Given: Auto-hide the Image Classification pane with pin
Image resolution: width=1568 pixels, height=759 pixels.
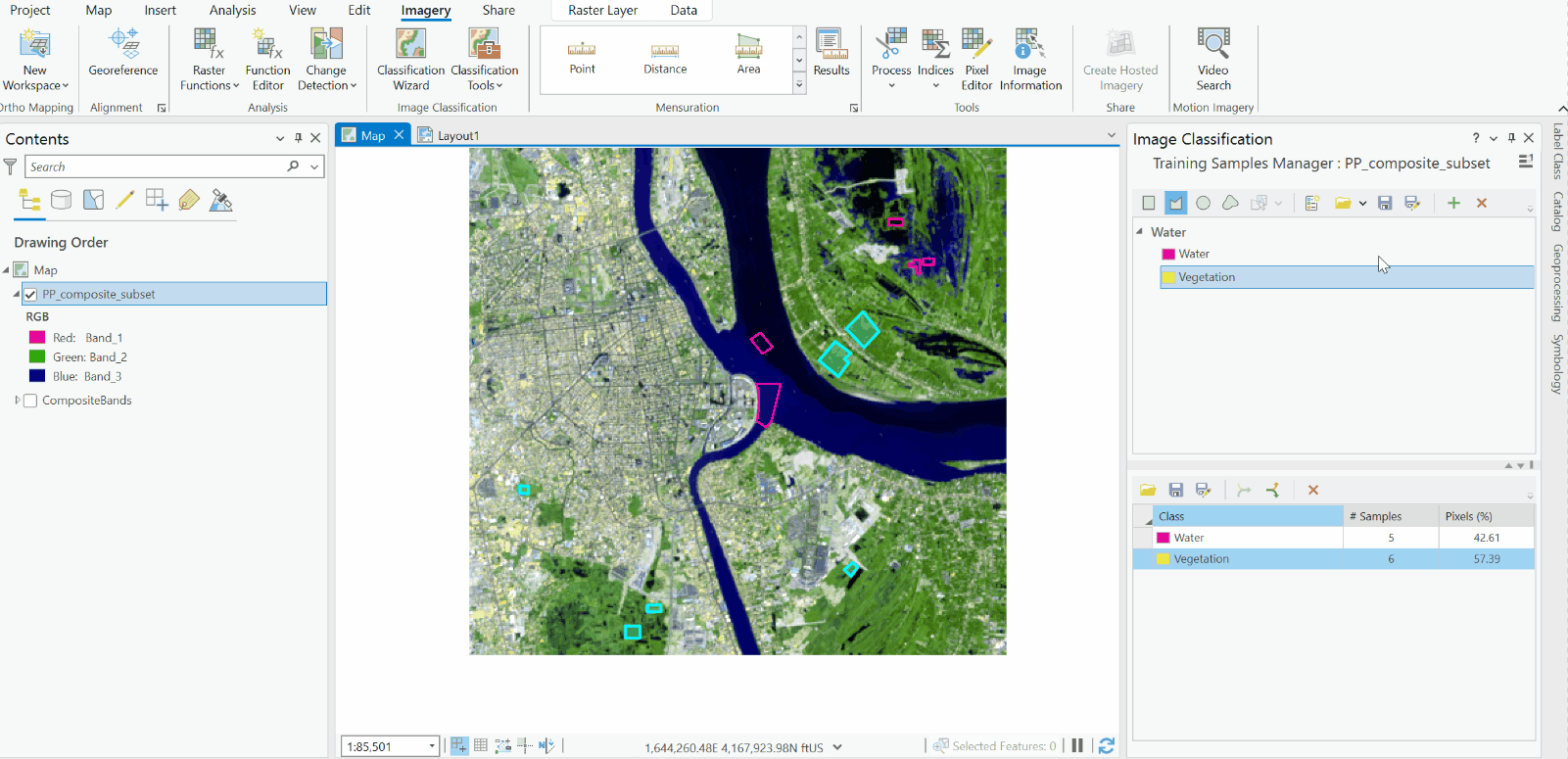Looking at the screenshot, I should point(1511,138).
